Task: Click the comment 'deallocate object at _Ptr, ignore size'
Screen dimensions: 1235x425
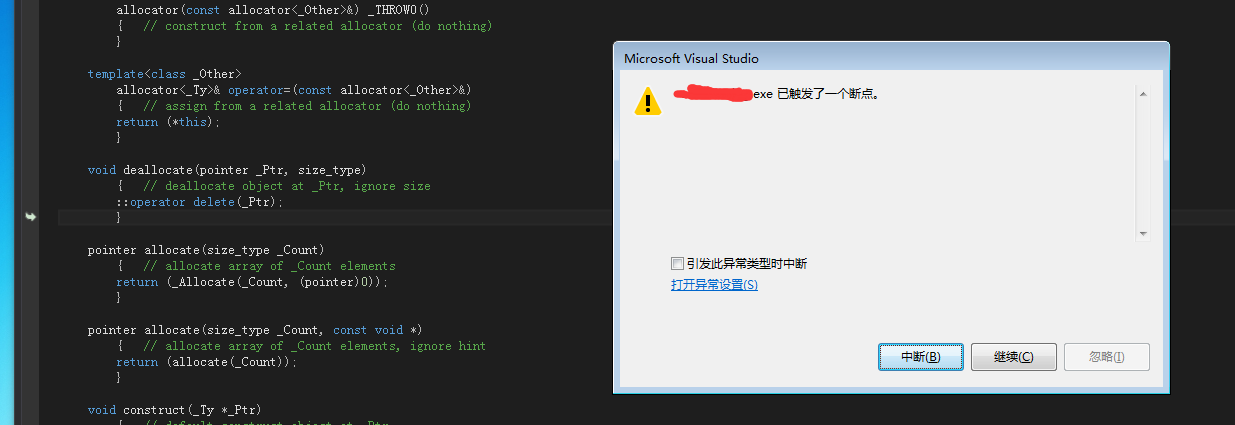Action: pyautogui.click(x=286, y=186)
